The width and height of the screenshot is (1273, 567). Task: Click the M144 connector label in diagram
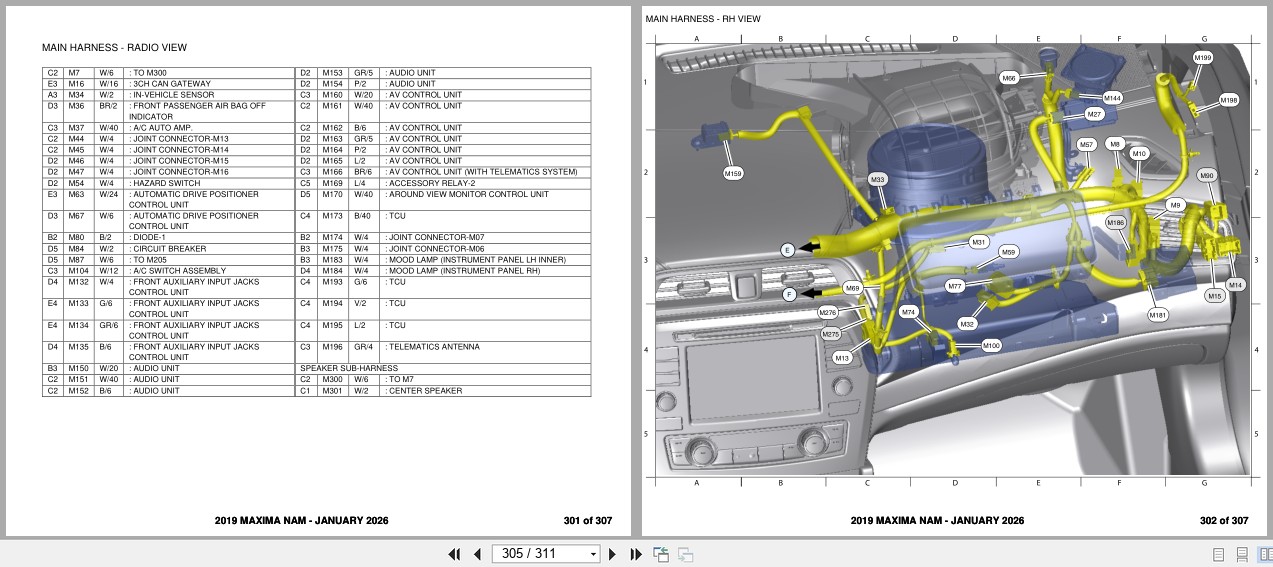[1112, 98]
